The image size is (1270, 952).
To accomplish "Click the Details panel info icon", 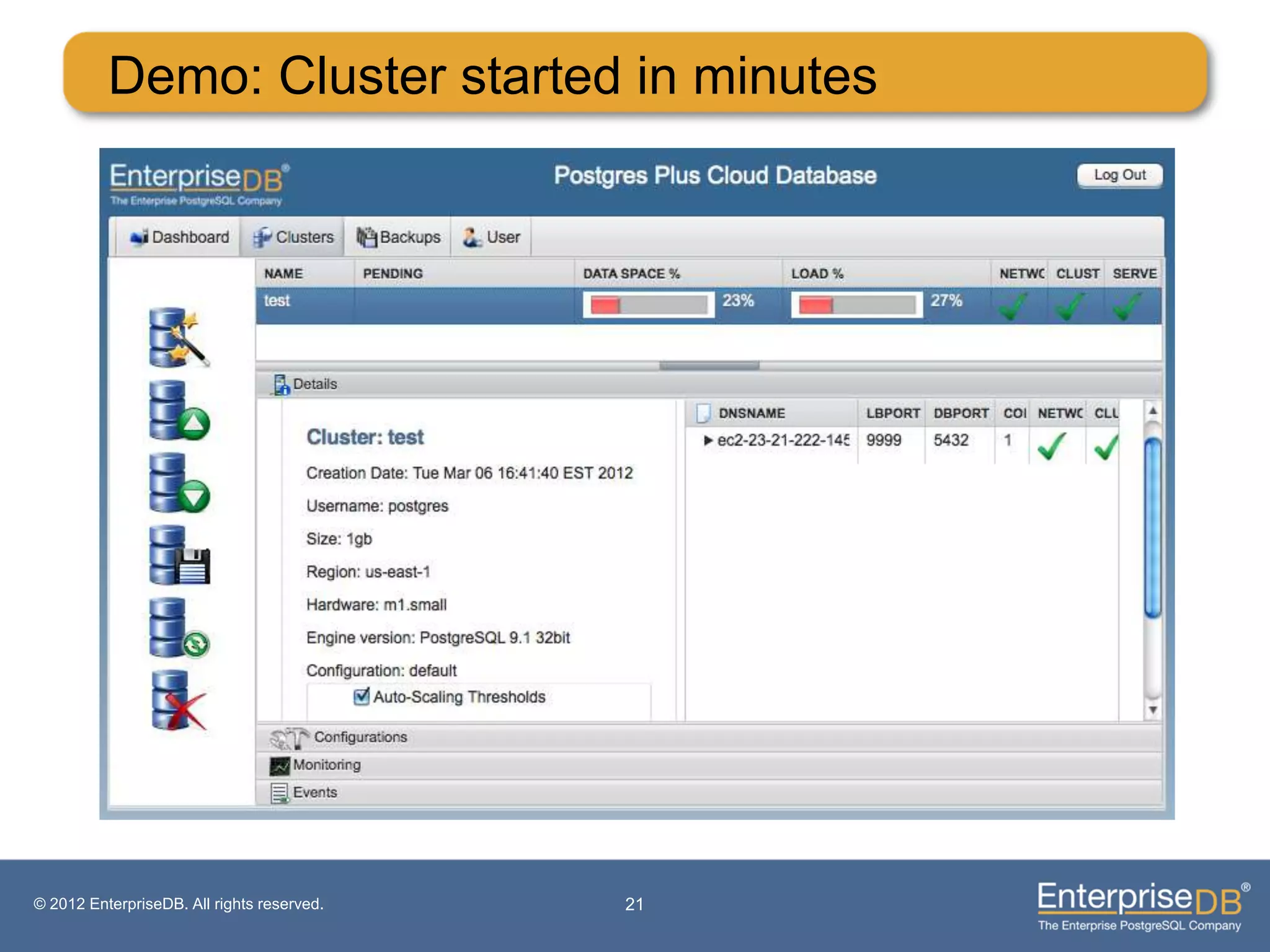I will [281, 384].
